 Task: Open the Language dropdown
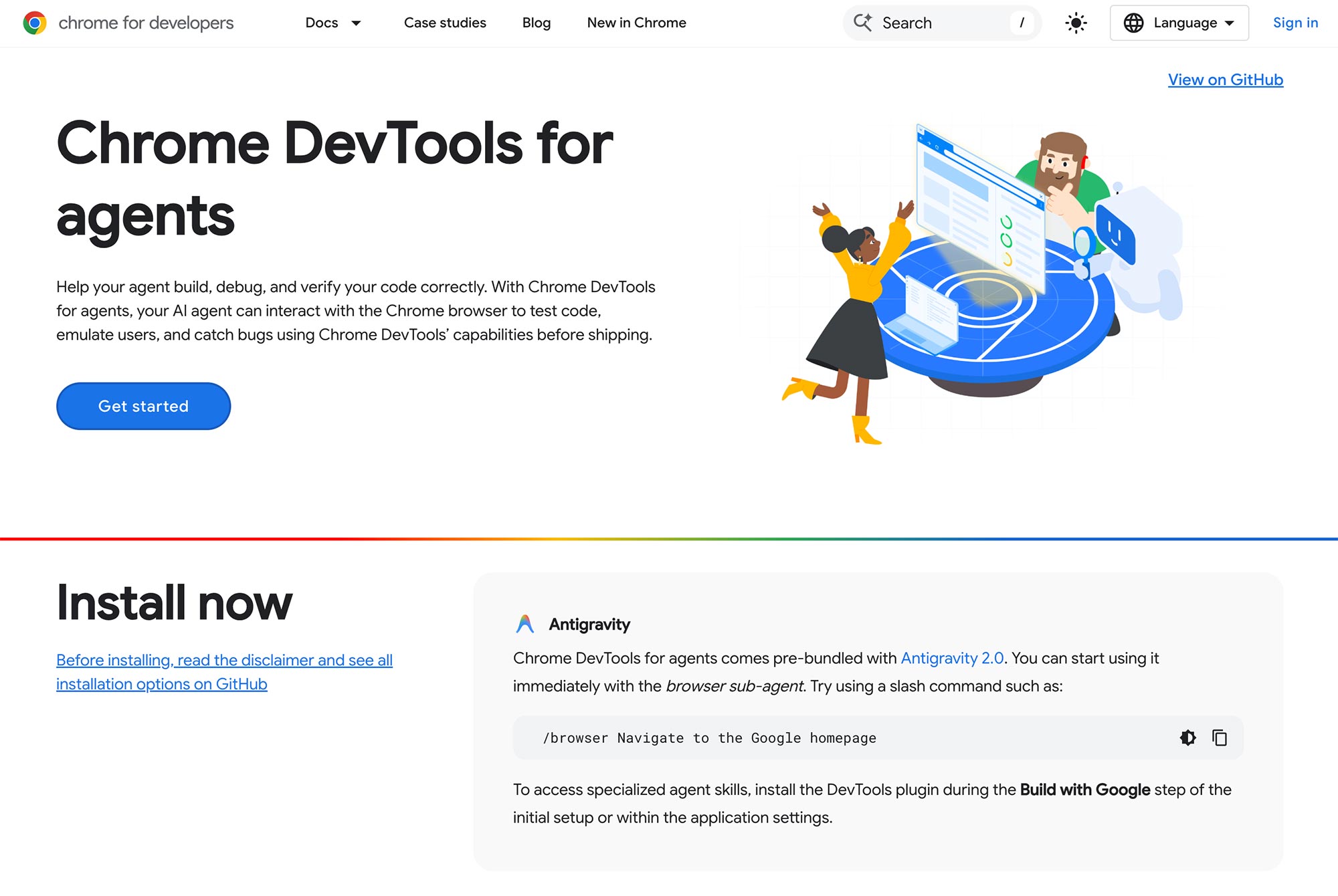1179,23
